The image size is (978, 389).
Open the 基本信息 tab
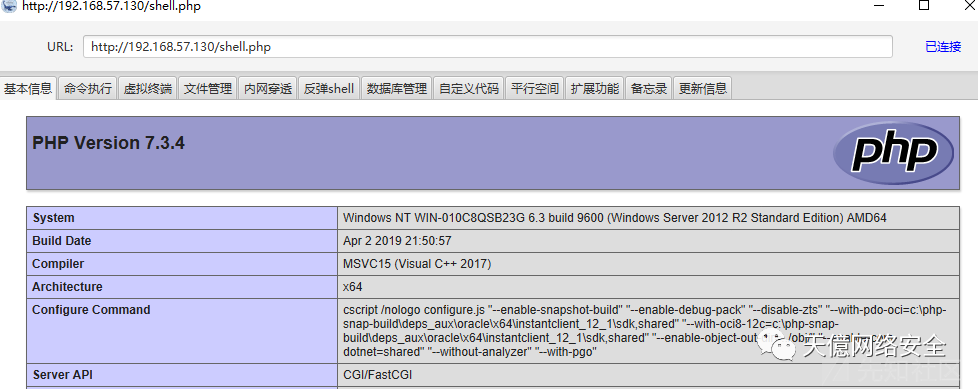tap(28, 89)
